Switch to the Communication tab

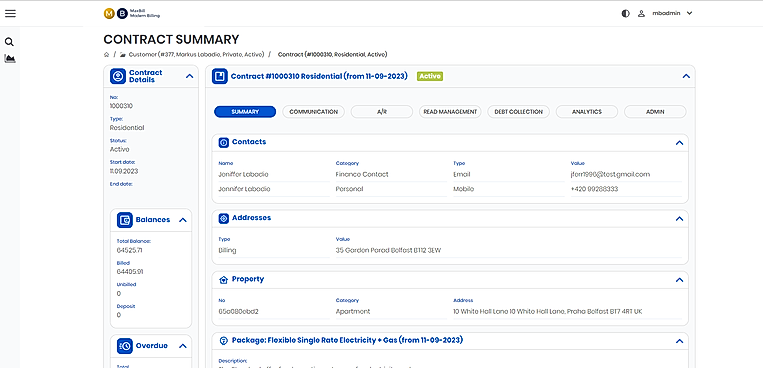click(x=313, y=112)
